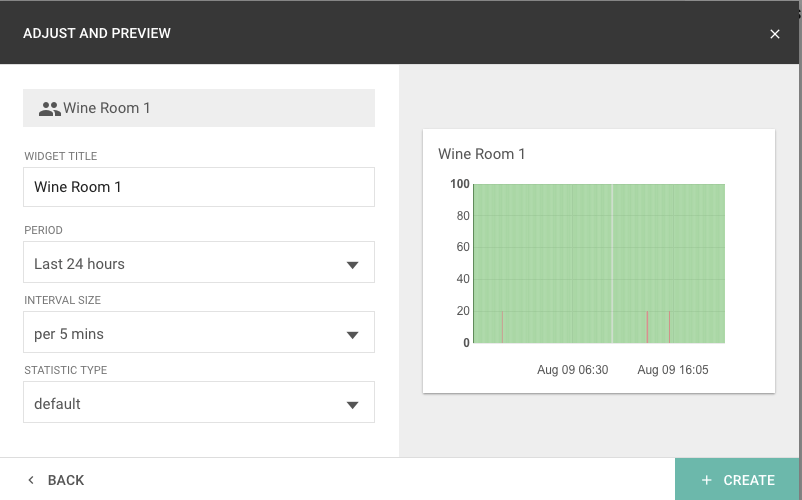
Task: Click the plus icon on the Create button
Action: click(x=707, y=480)
